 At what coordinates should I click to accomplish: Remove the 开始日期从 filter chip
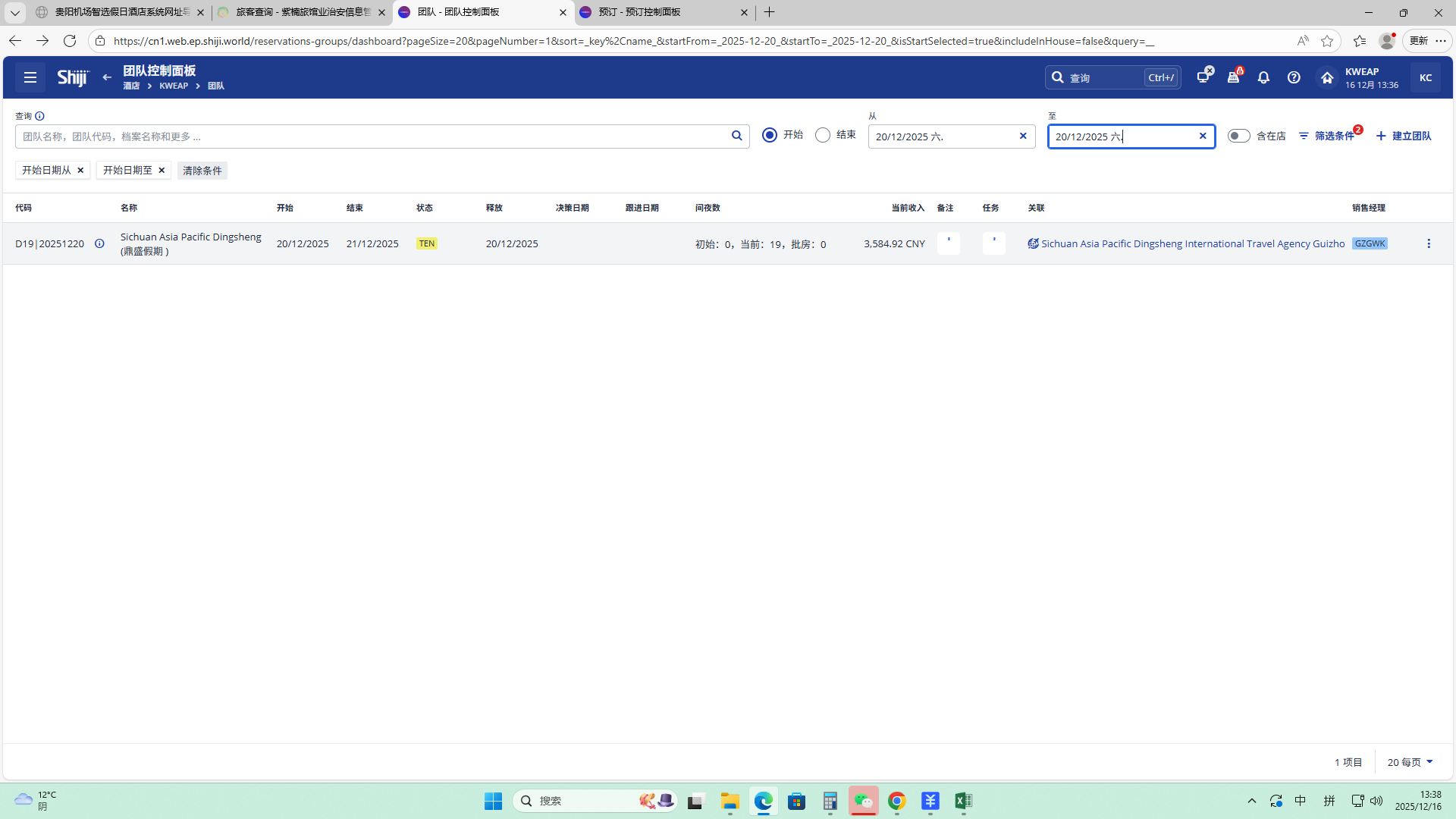(x=80, y=170)
